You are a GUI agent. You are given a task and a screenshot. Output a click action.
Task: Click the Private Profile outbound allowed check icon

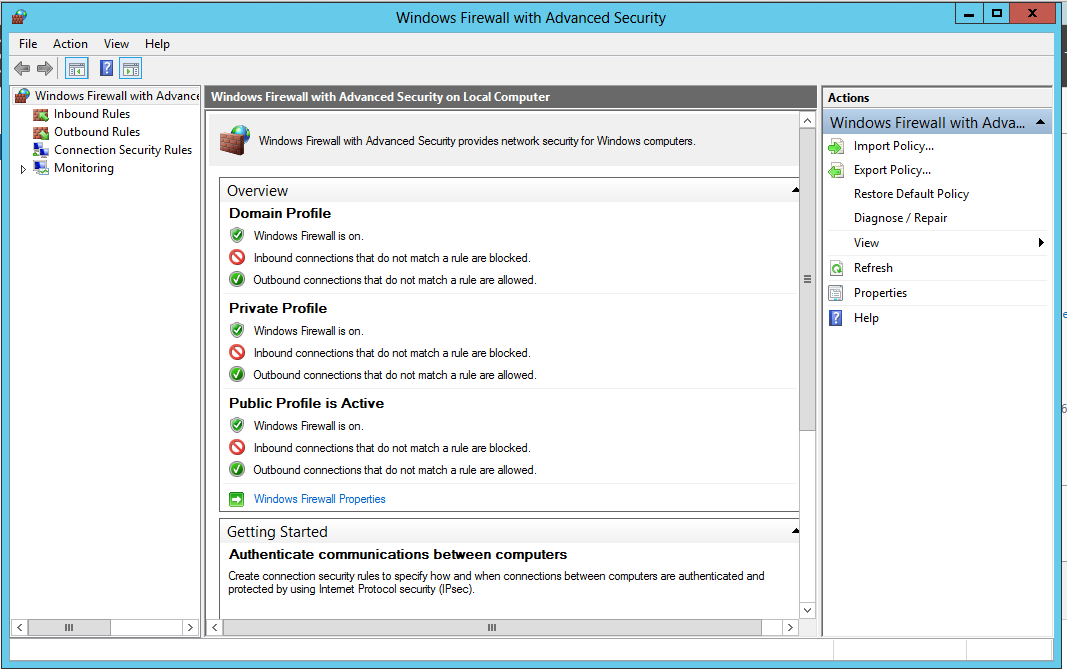coord(237,374)
